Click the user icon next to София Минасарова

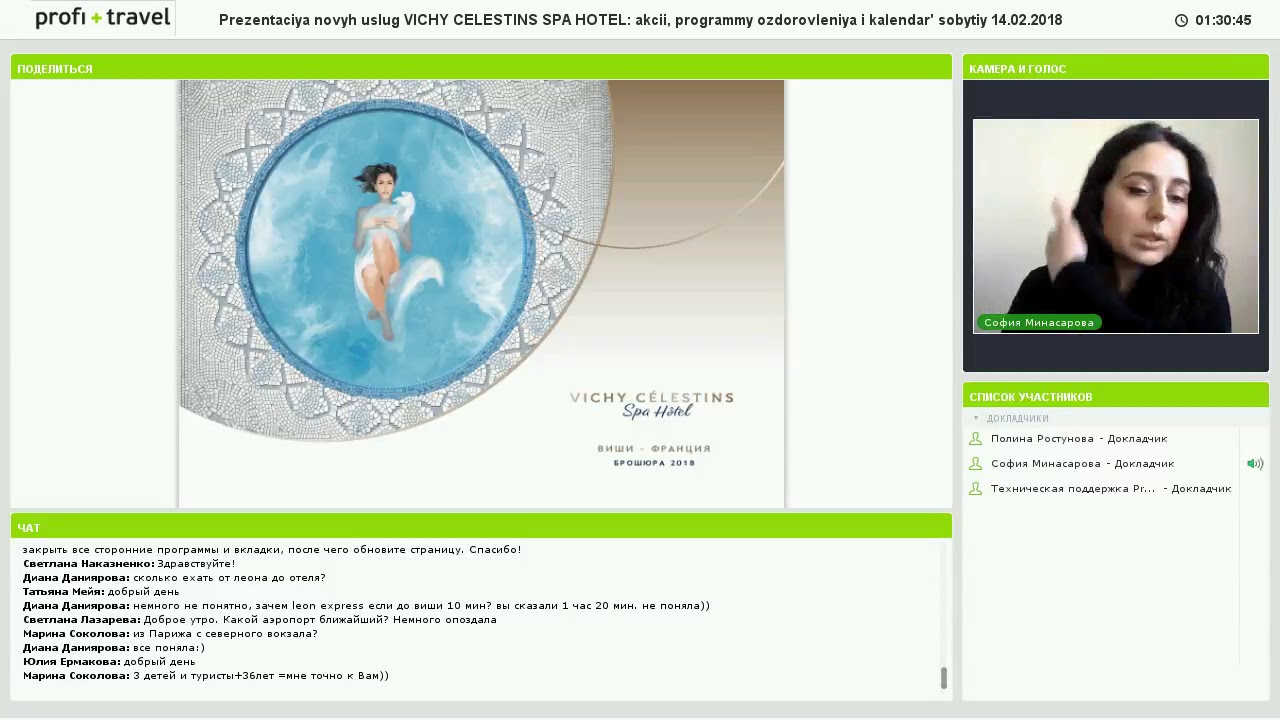tap(975, 464)
